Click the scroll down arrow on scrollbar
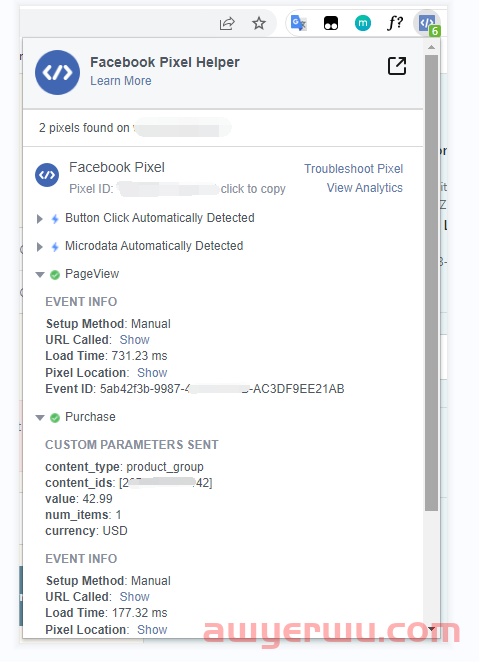 coord(431,629)
